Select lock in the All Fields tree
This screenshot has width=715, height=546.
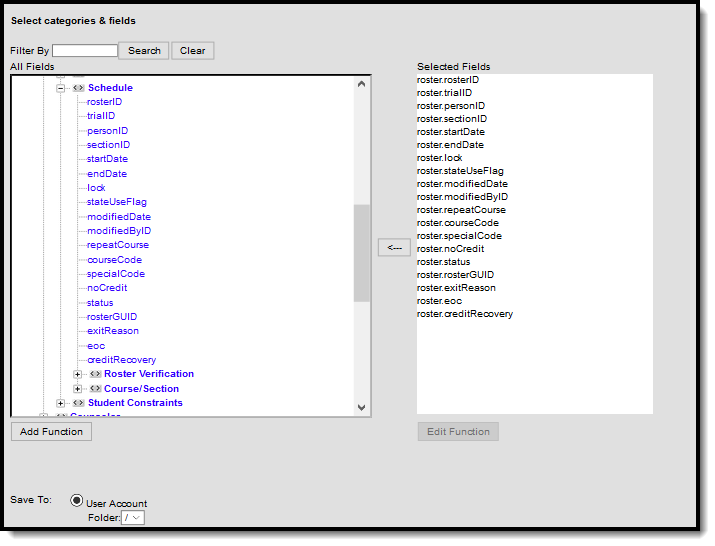96,188
